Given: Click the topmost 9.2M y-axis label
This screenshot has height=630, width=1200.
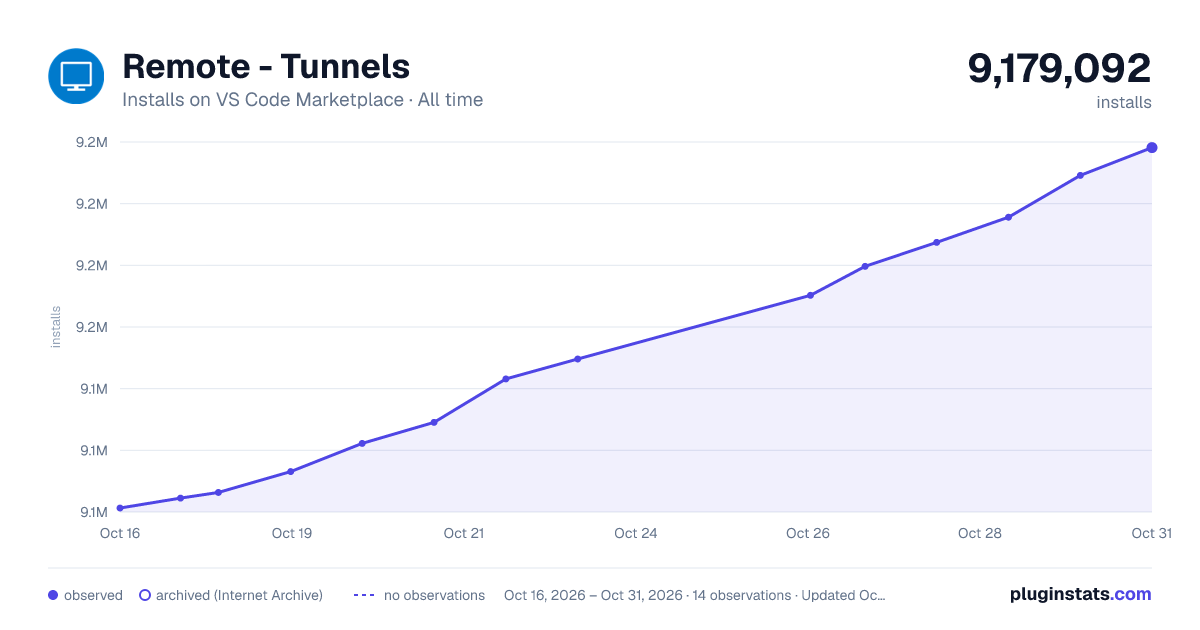Looking at the screenshot, I should pos(92,142).
